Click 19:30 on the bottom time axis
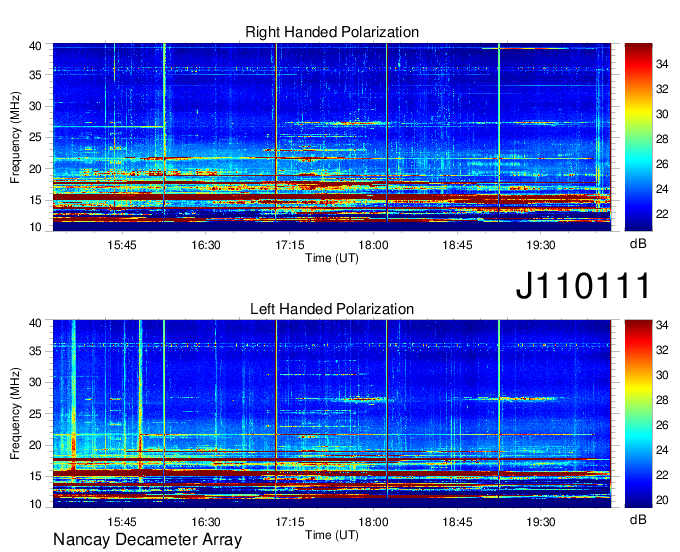This screenshot has height=552, width=680. click(x=541, y=522)
